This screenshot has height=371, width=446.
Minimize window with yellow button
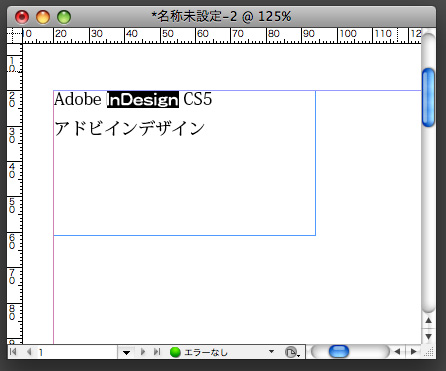pos(43,17)
